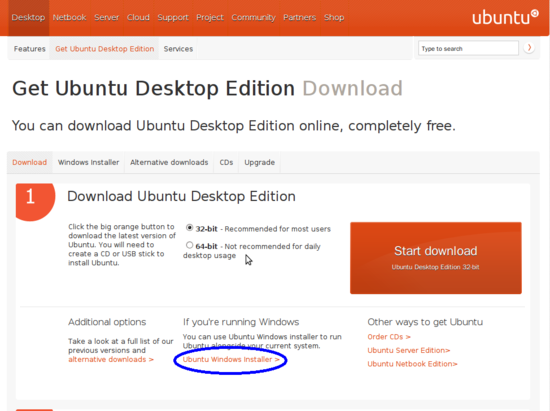Viewport: 550px width, 411px height.
Task: Click the 'If you're running Windows' heading
Action: (x=241, y=322)
